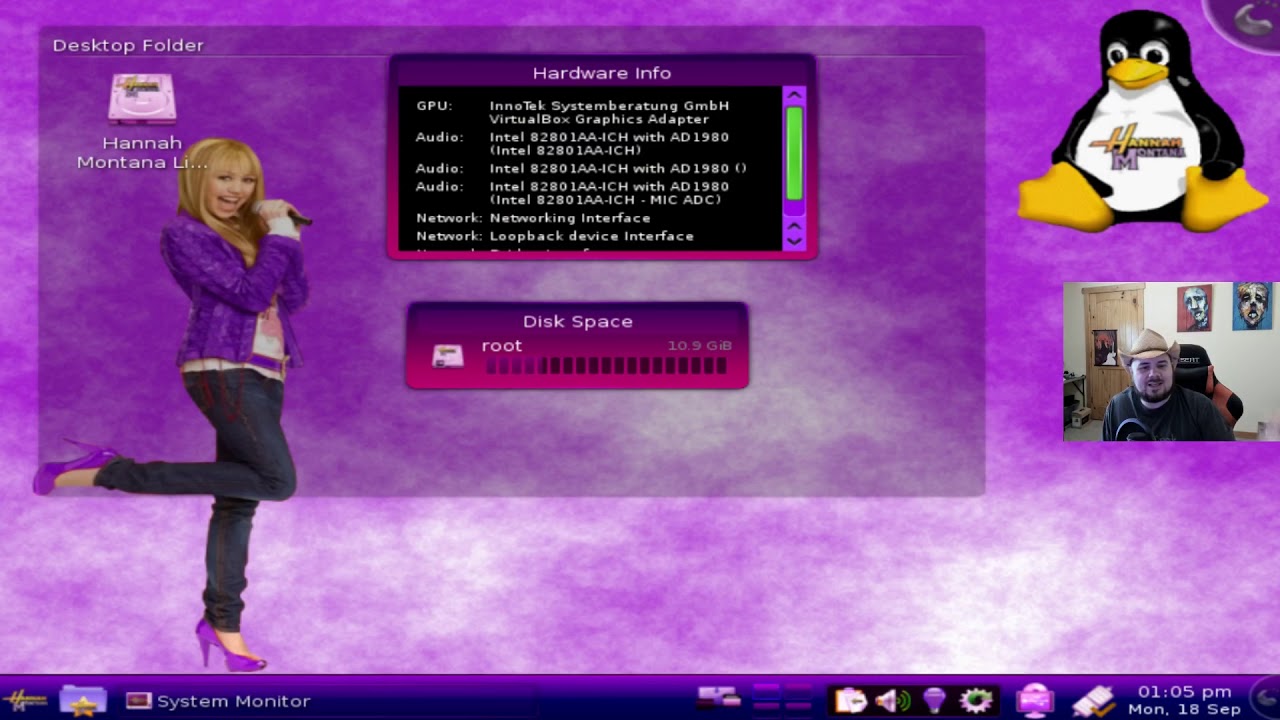Click the bottom down arrow of Hardware Info scrollbar

(x=794, y=241)
